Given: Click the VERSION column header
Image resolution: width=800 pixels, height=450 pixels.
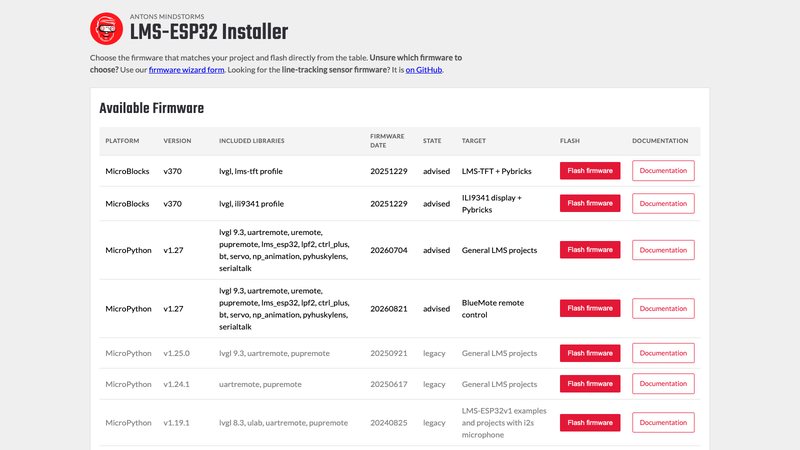Looking at the screenshot, I should pyautogui.click(x=177, y=141).
